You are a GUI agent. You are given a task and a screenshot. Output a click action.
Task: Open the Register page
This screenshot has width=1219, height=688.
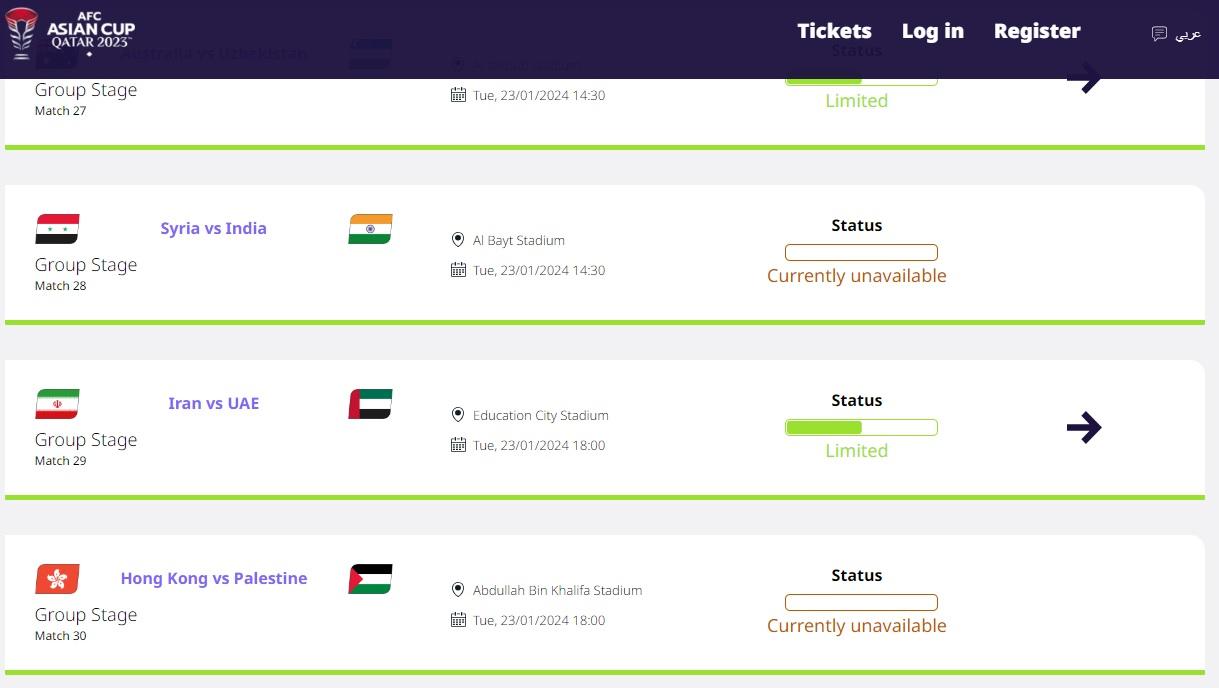coord(1036,31)
